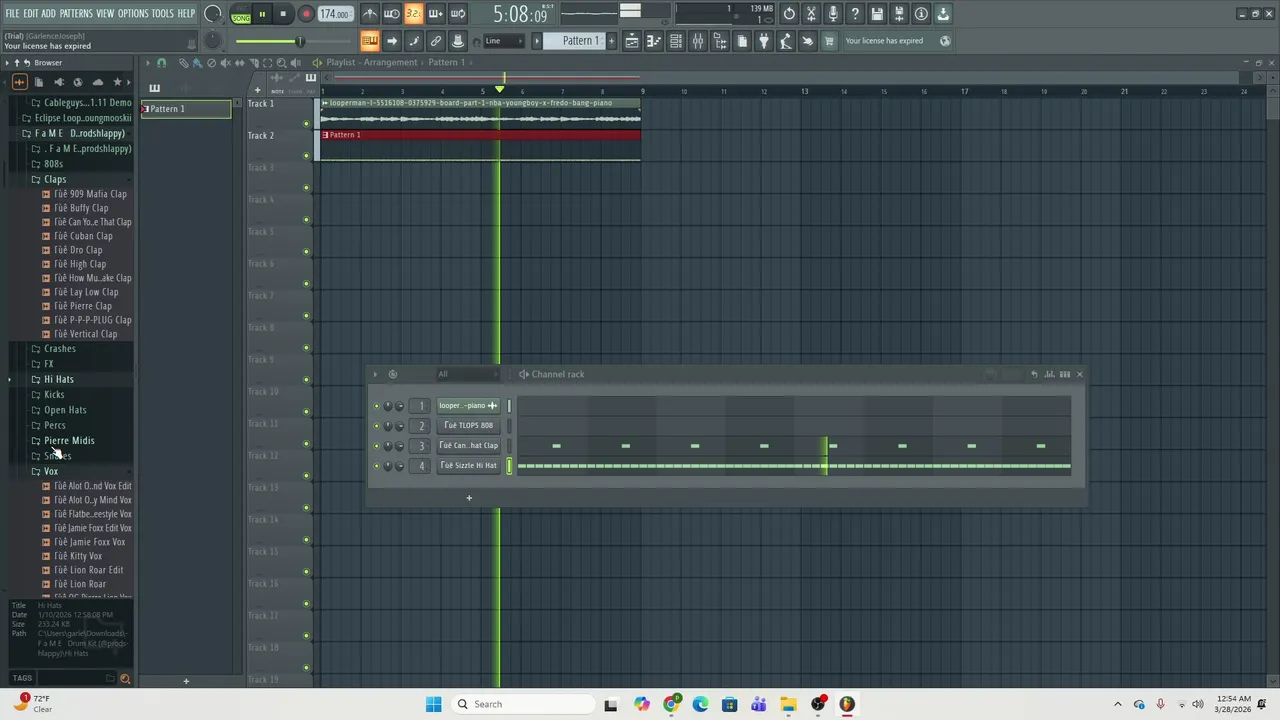Click the link chain icon in toolbar
The width and height of the screenshot is (1280, 720).
click(x=436, y=41)
